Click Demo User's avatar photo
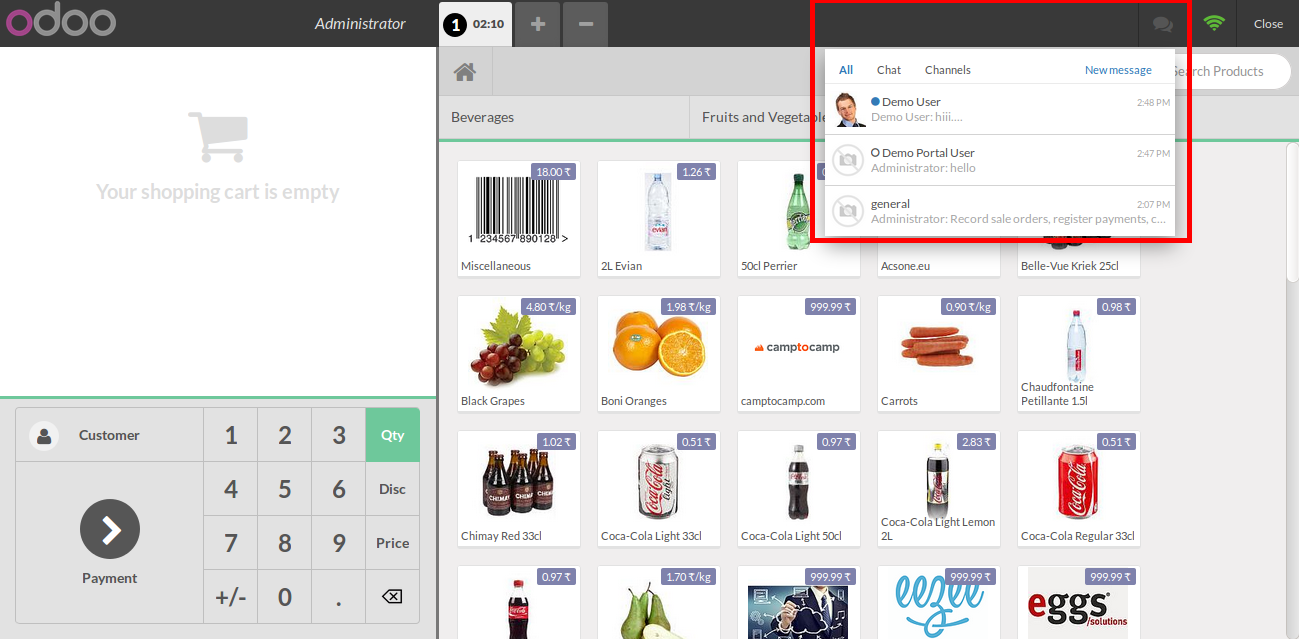1299x639 pixels. [849, 109]
